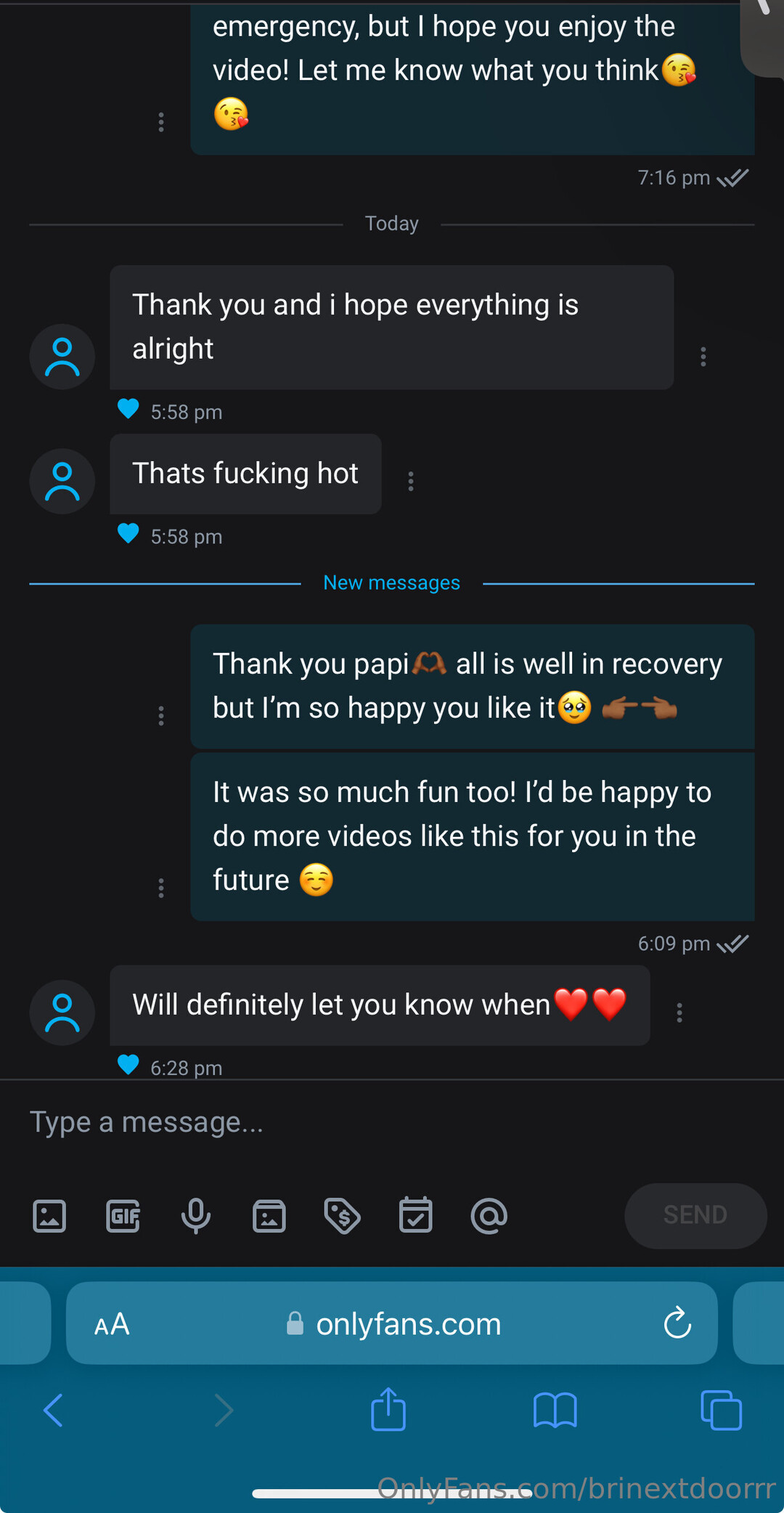Viewport: 784px width, 1513px height.
Task: Set a message price with tag icon
Action: 342,1215
